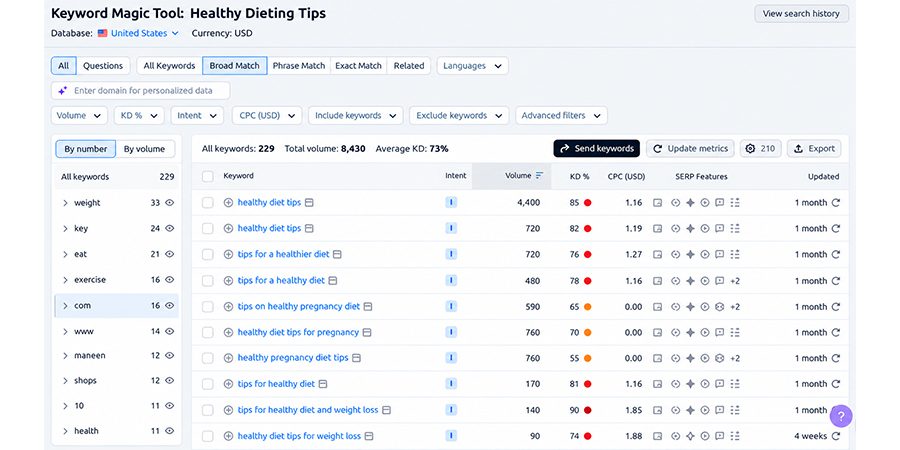Click the KD % column header
The height and width of the screenshot is (450, 900).
point(579,177)
